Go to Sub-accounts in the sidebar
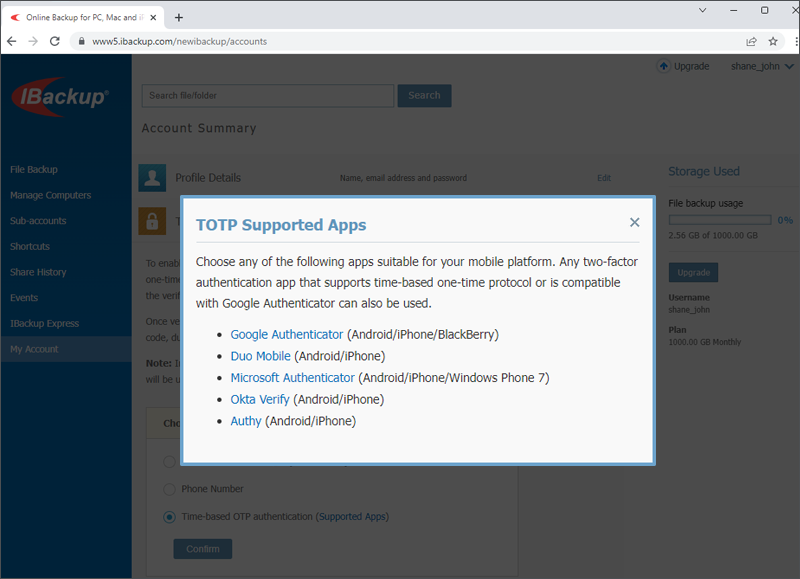Viewport: 800px width, 579px height. pos(38,221)
